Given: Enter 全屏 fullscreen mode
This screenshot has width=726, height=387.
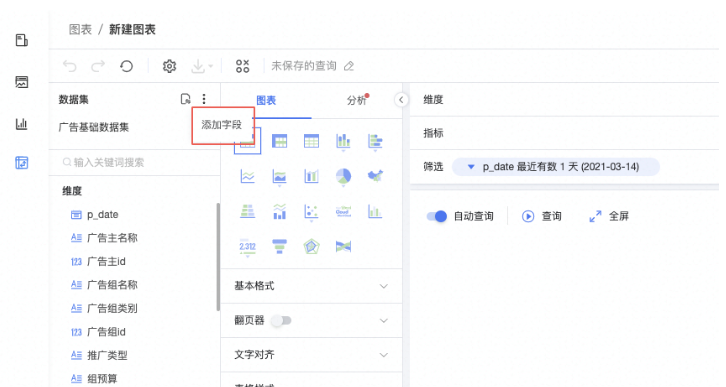Looking at the screenshot, I should click(609, 216).
